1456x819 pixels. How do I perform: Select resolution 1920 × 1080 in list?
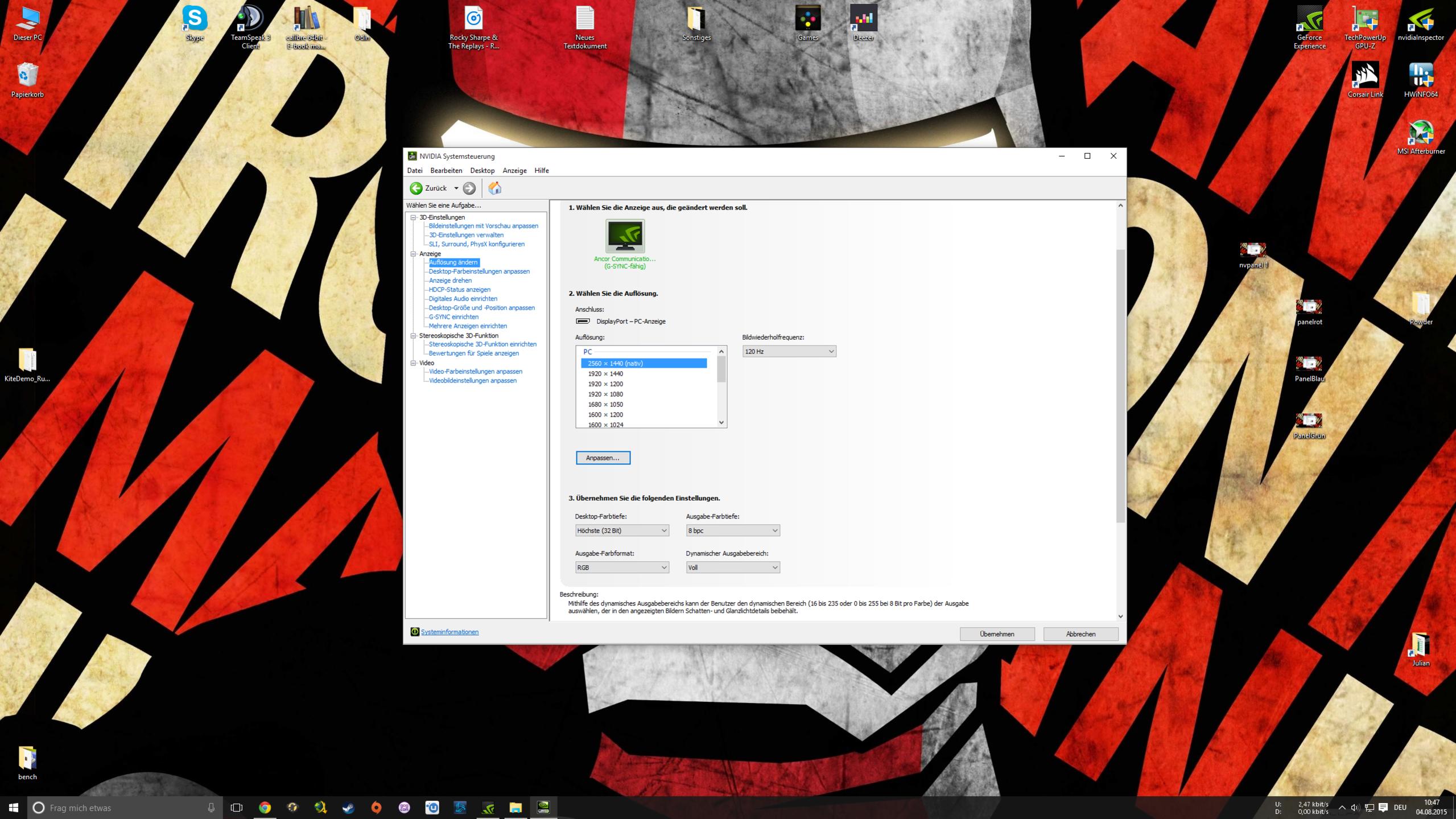pyautogui.click(x=605, y=394)
